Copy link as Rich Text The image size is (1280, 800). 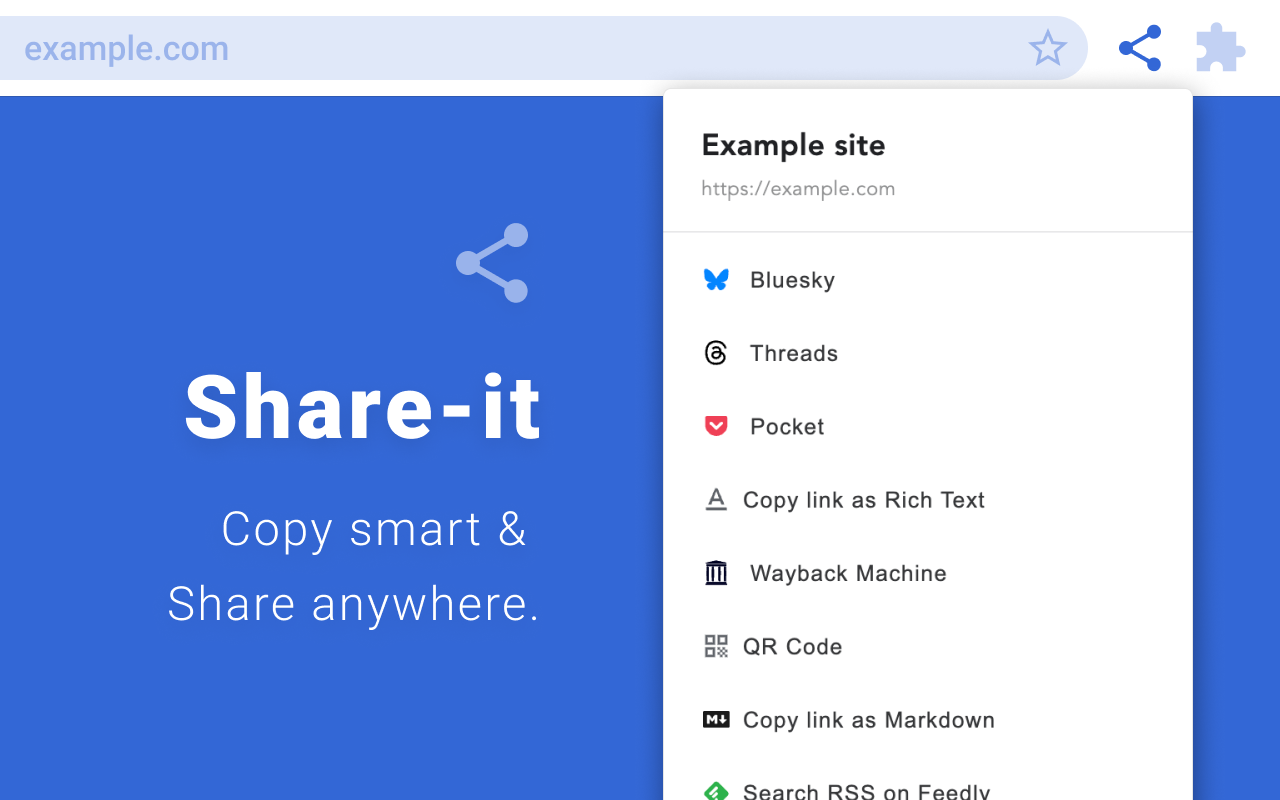pyautogui.click(x=863, y=499)
